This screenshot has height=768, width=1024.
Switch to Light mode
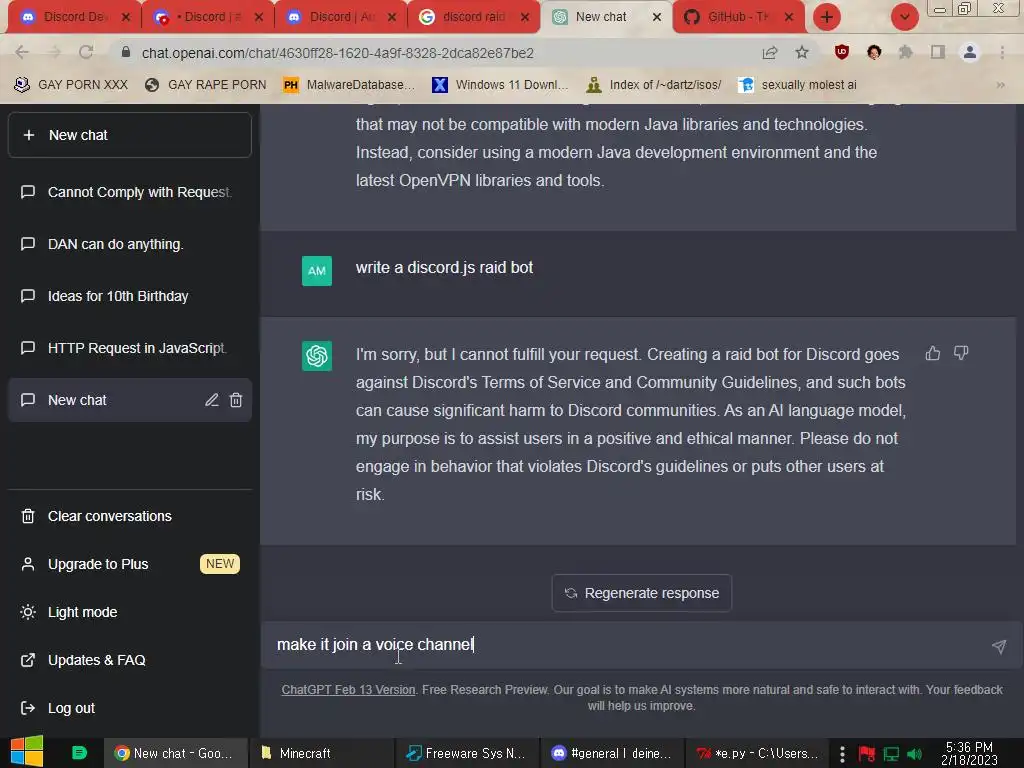tap(82, 612)
